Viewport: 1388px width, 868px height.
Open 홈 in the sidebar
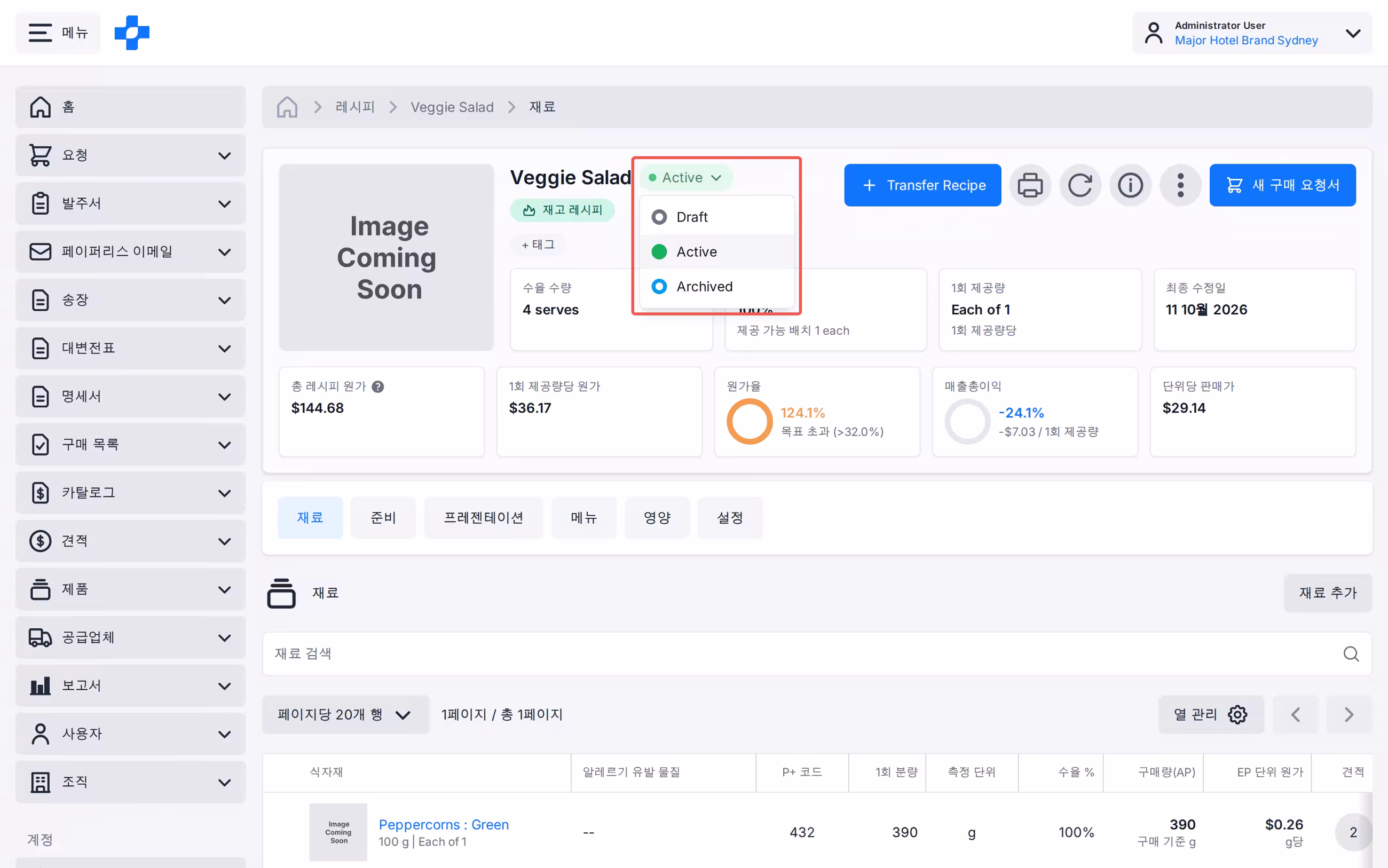pos(130,107)
